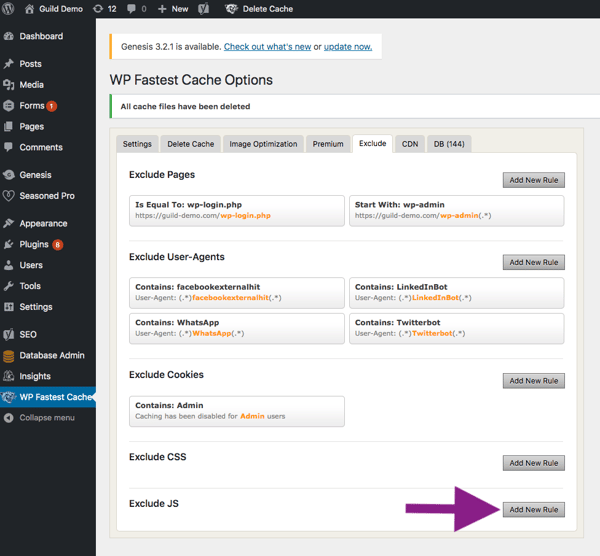This screenshot has width=600, height=556.
Task: Click the plus New icon
Action: (162, 9)
